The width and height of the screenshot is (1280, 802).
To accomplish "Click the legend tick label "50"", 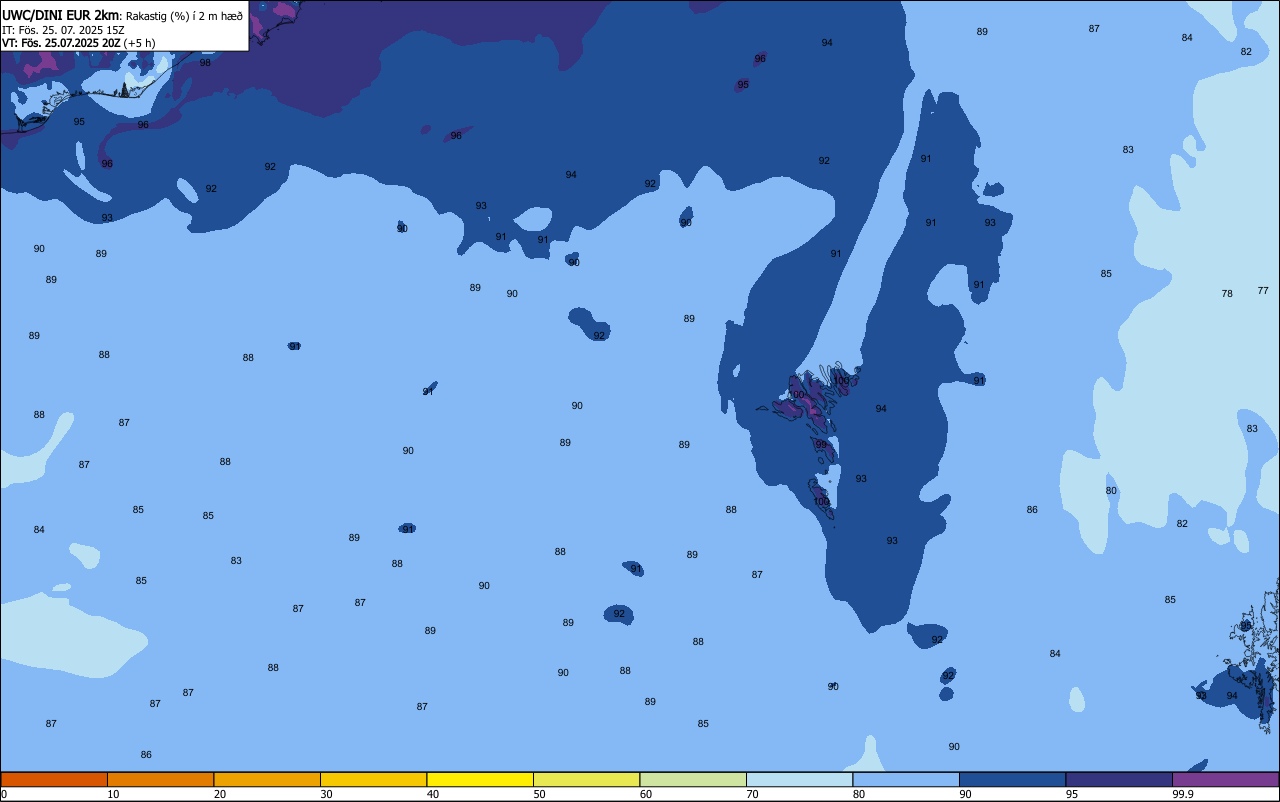I will [539, 794].
